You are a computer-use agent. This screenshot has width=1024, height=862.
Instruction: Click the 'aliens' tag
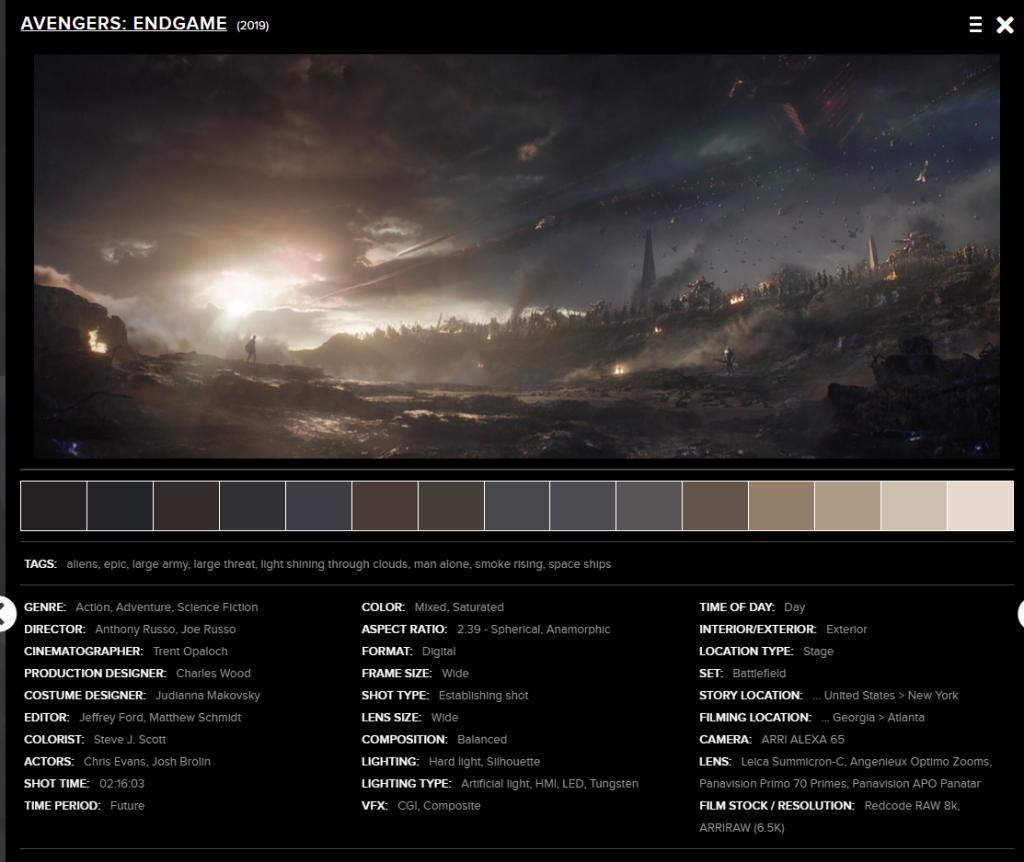(x=82, y=564)
